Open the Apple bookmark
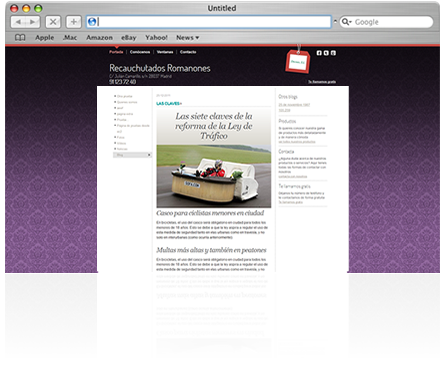Viewport: 445px width, 370px height. [45, 37]
